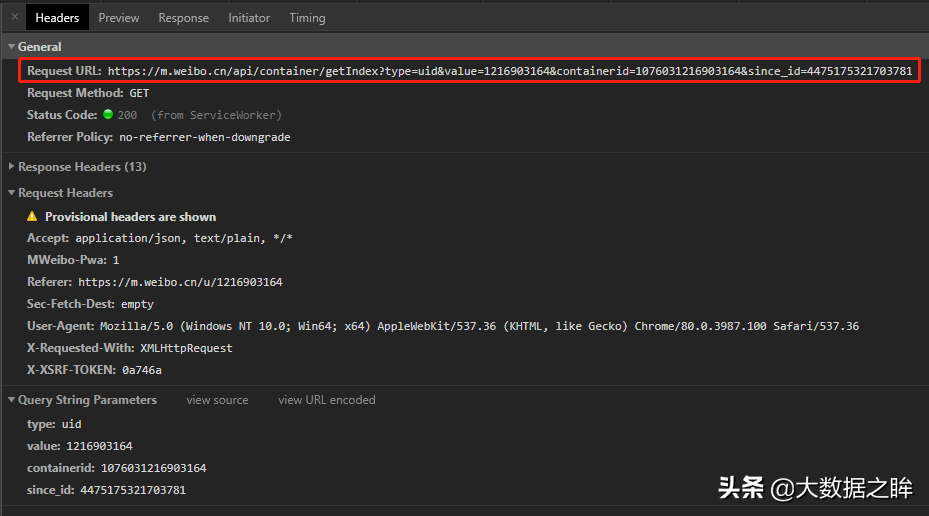Click value parameter 1216903164
929x516 pixels.
pyautogui.click(x=99, y=446)
